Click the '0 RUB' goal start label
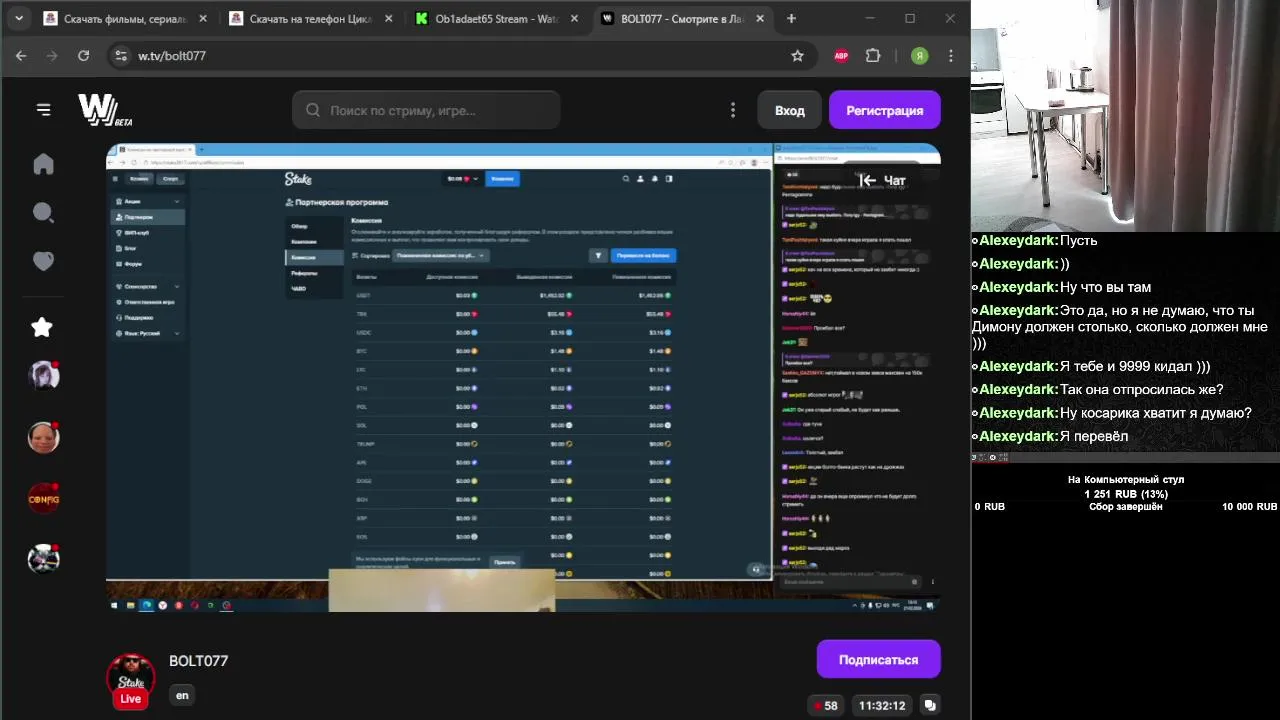 [990, 507]
